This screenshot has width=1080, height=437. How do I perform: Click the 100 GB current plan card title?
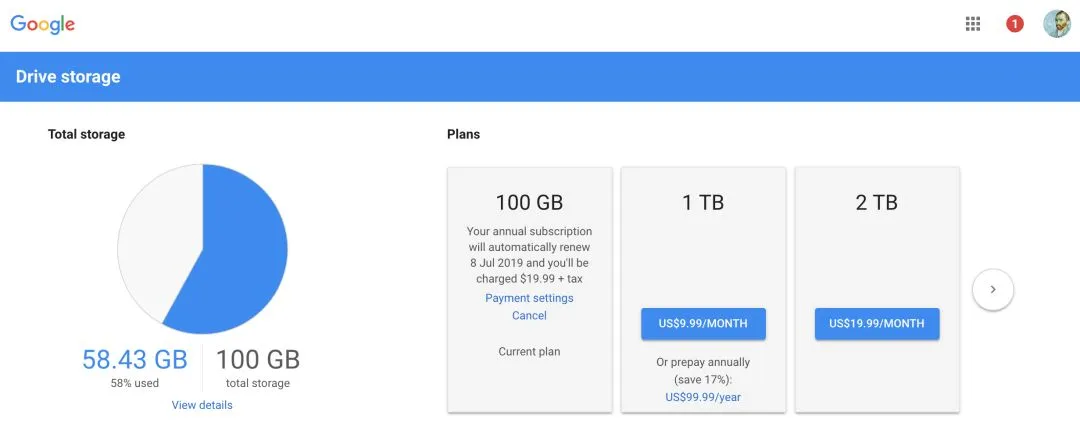pos(529,202)
